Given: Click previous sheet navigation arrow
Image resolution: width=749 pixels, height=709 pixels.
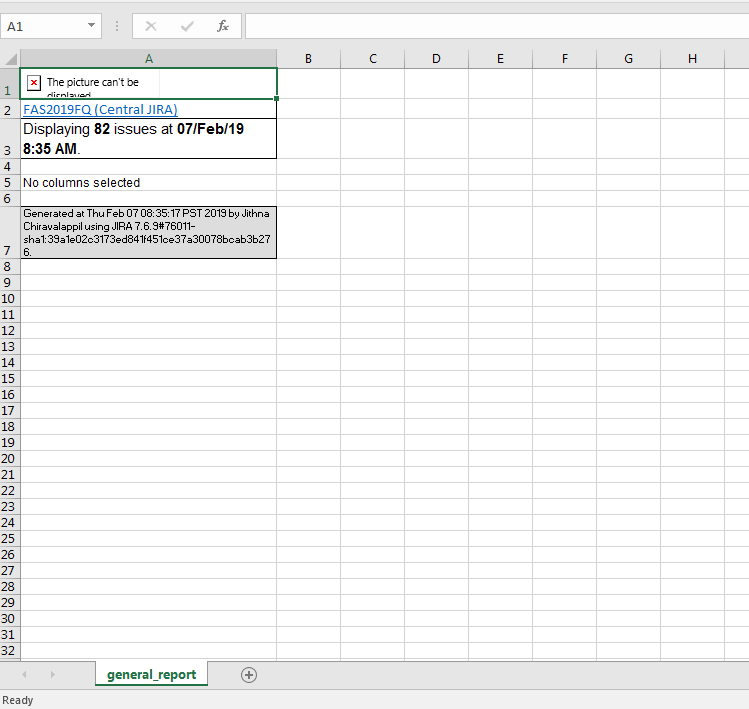Looking at the screenshot, I should point(24,675).
